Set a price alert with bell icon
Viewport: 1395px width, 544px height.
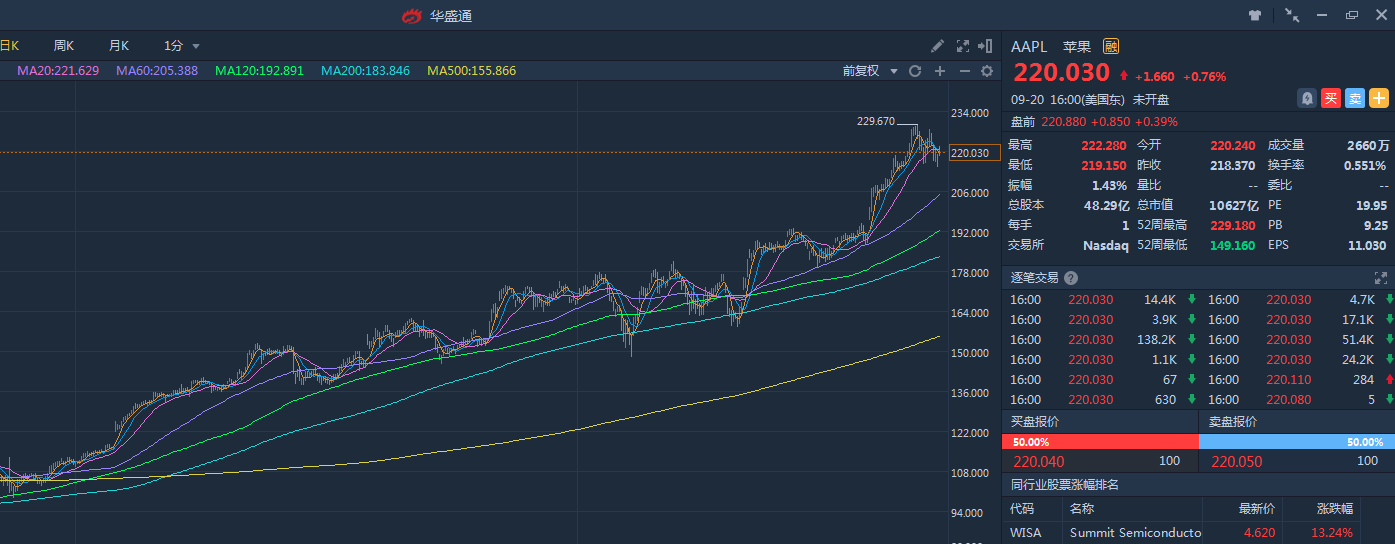(1306, 98)
